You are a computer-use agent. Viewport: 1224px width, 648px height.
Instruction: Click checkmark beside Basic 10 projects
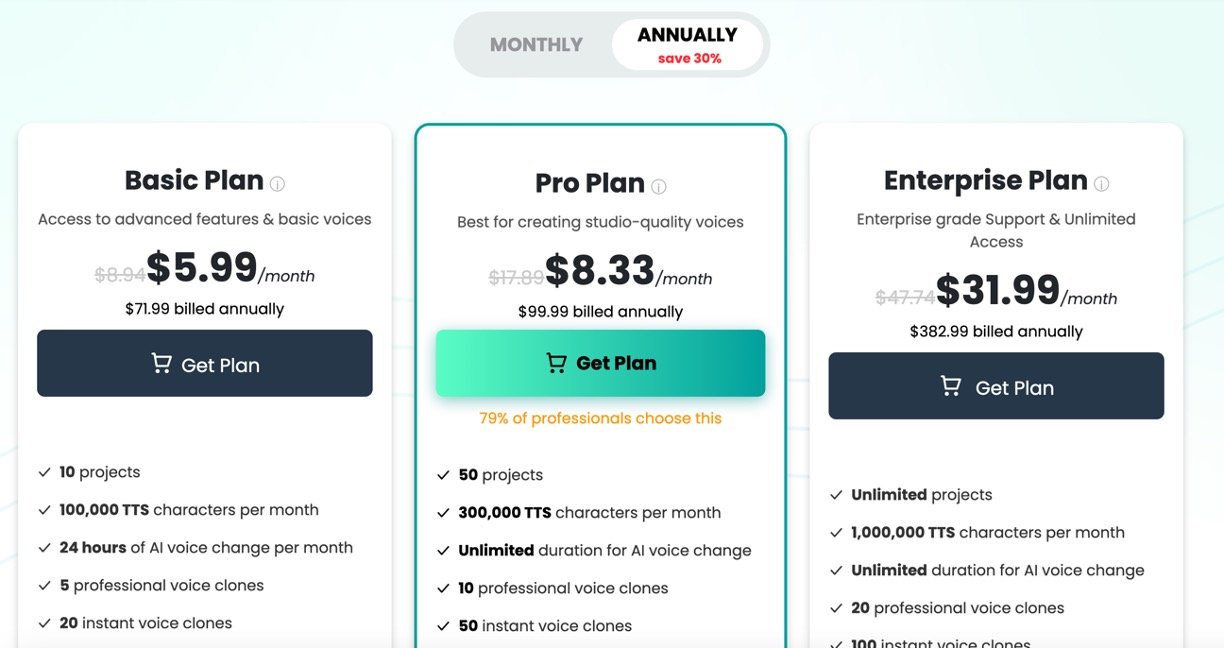coord(45,472)
